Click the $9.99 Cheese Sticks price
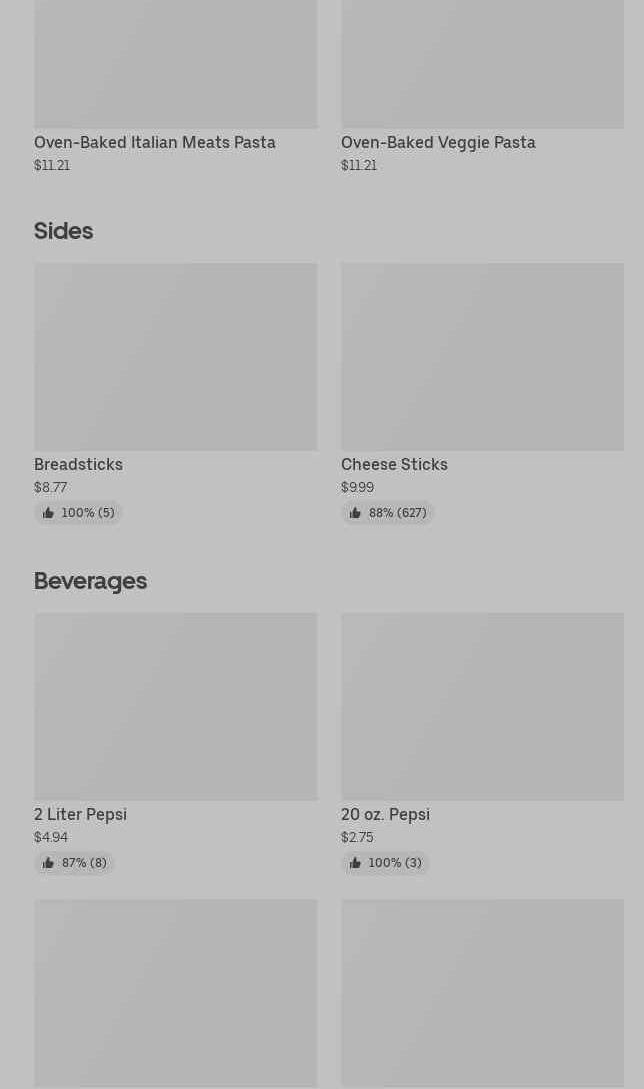The width and height of the screenshot is (644, 1089). click(357, 487)
